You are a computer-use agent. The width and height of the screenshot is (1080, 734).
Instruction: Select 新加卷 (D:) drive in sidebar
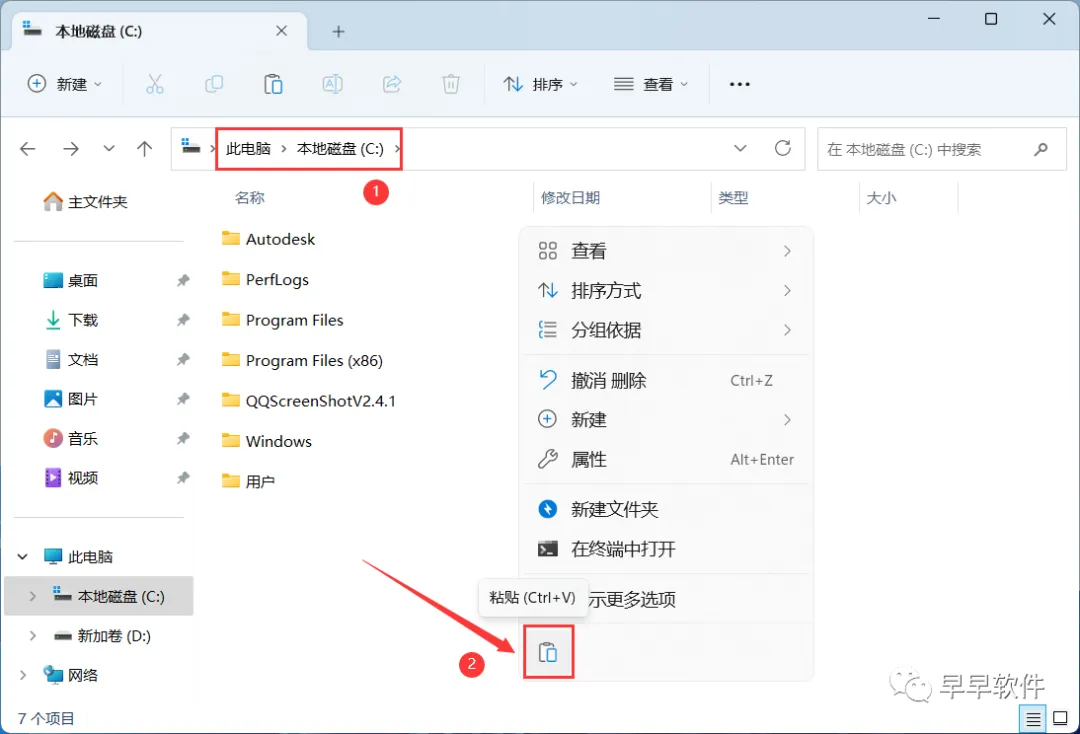pos(103,636)
